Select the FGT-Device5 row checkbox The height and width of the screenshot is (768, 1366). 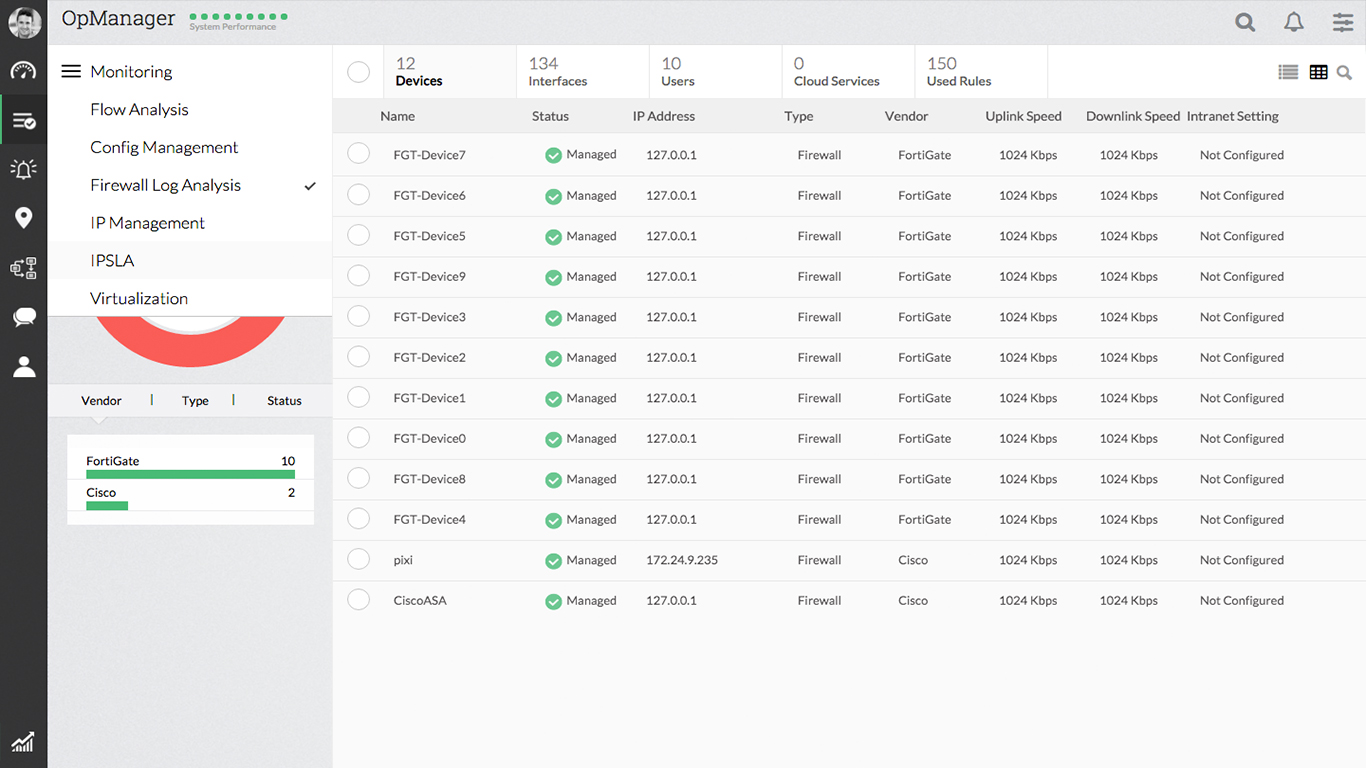click(358, 235)
